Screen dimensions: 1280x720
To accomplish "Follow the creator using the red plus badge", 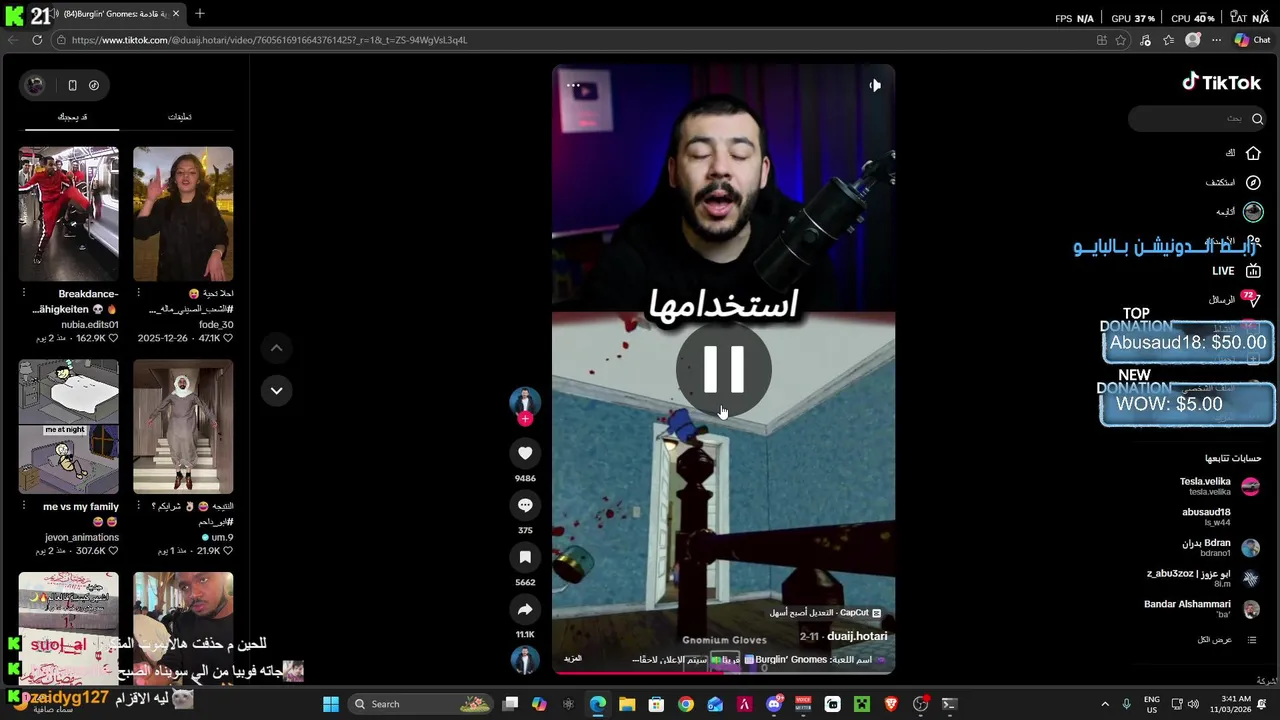I will 525,419.
